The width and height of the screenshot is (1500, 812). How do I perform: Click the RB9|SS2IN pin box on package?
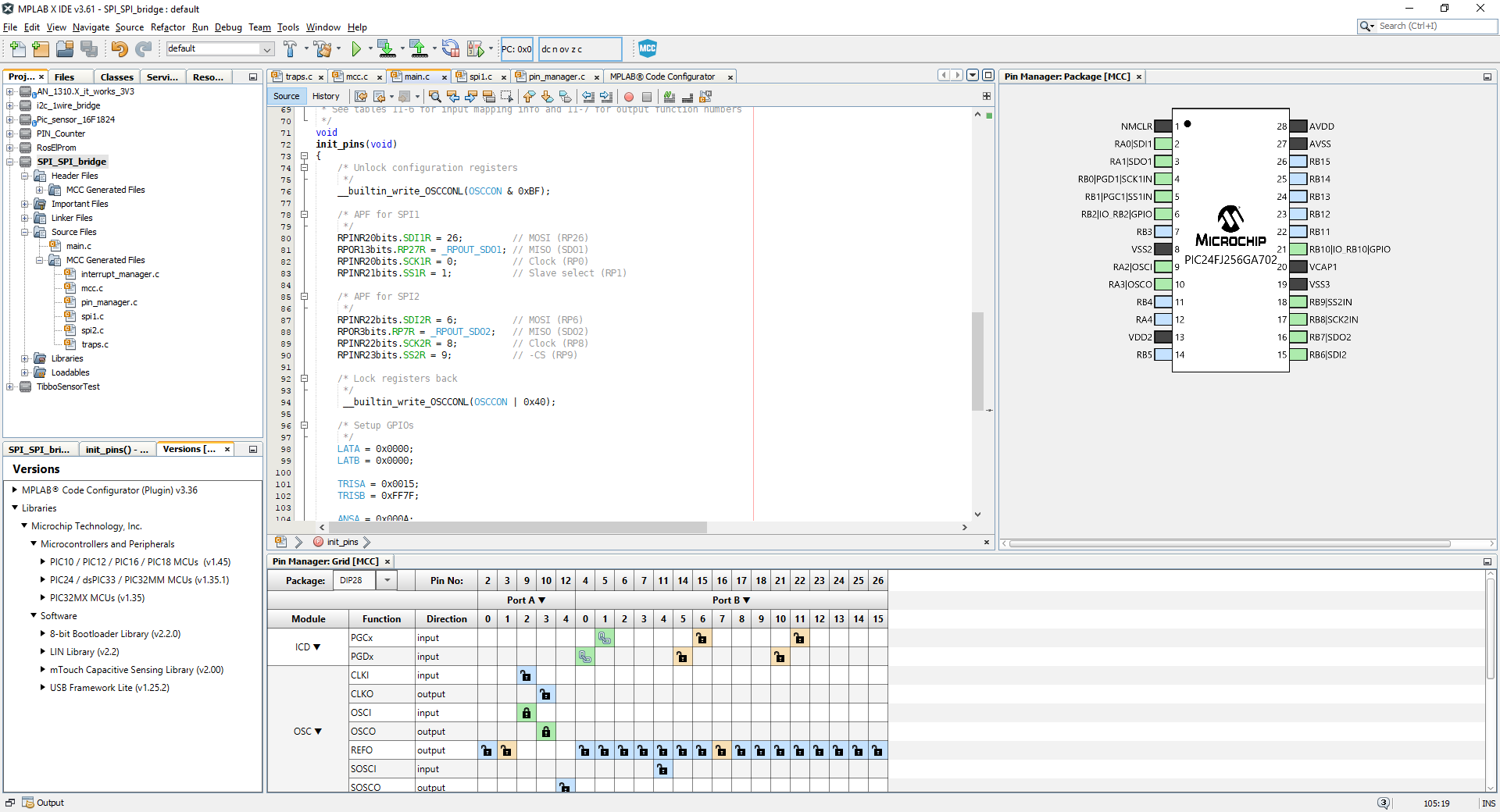tap(1298, 302)
